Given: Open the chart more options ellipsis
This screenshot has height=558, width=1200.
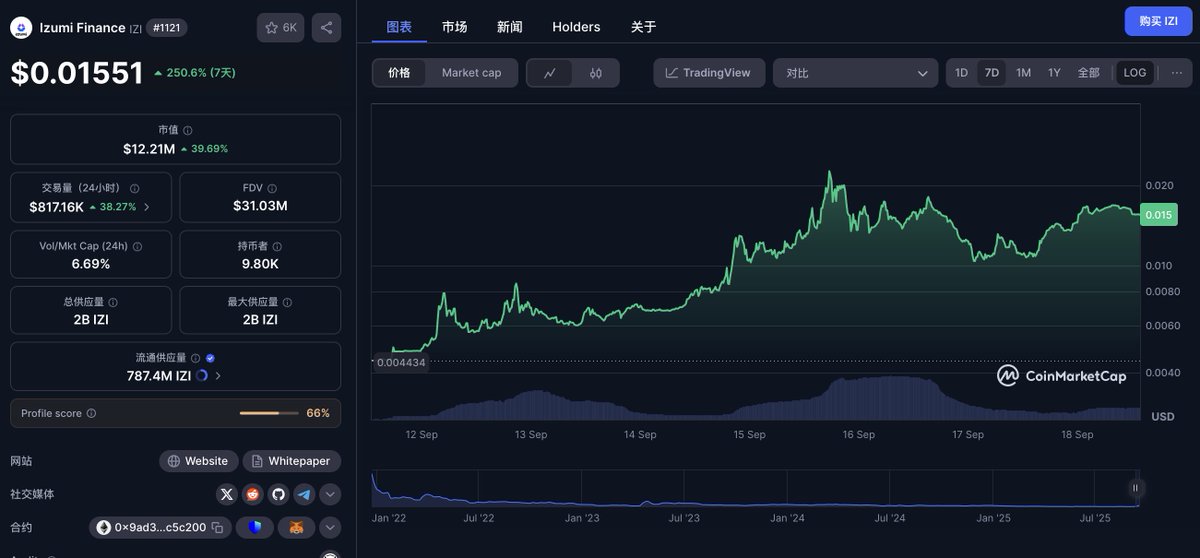Looking at the screenshot, I should pos(1176,73).
